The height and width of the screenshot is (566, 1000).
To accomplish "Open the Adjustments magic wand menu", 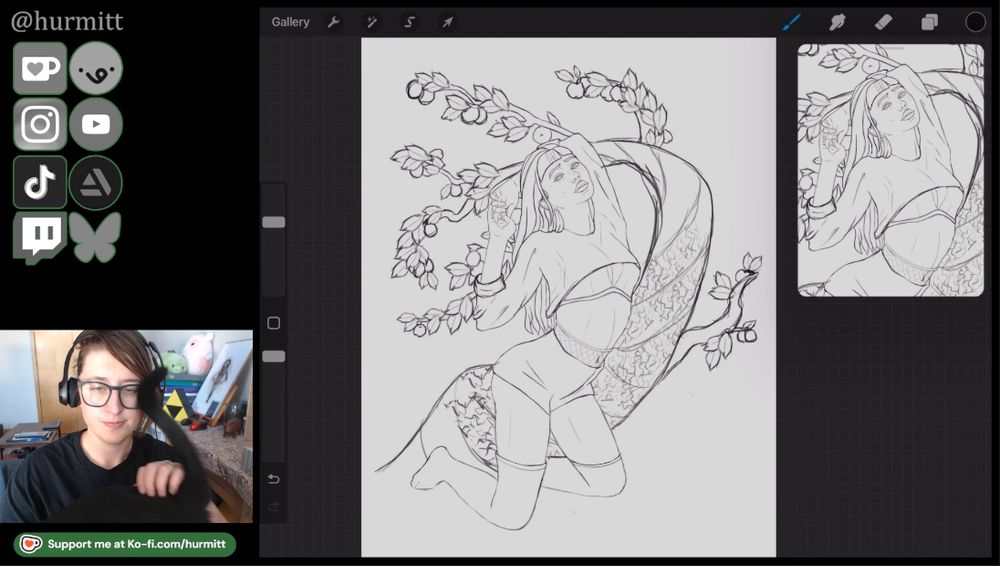I will pos(371,22).
